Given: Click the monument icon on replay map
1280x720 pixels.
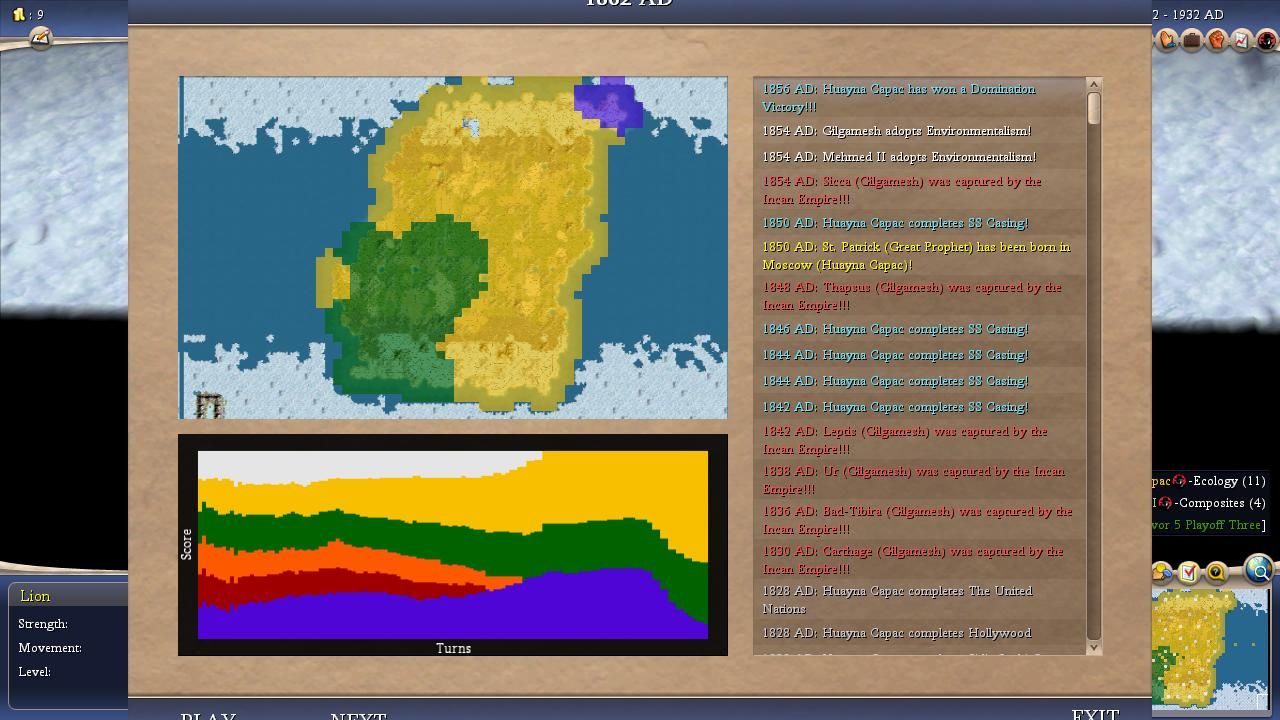Looking at the screenshot, I should tap(209, 405).
